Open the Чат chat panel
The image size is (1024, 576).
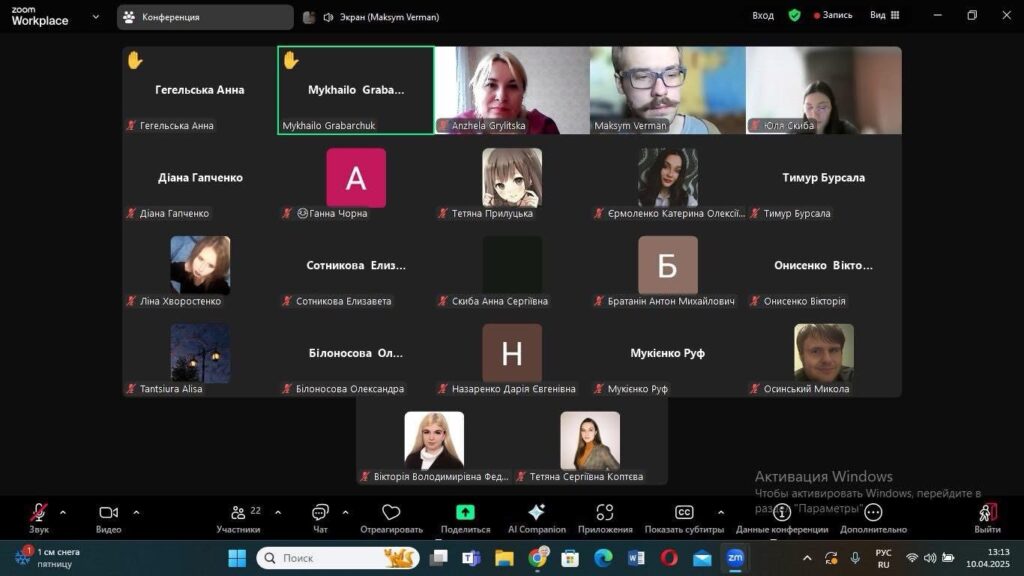[320, 513]
